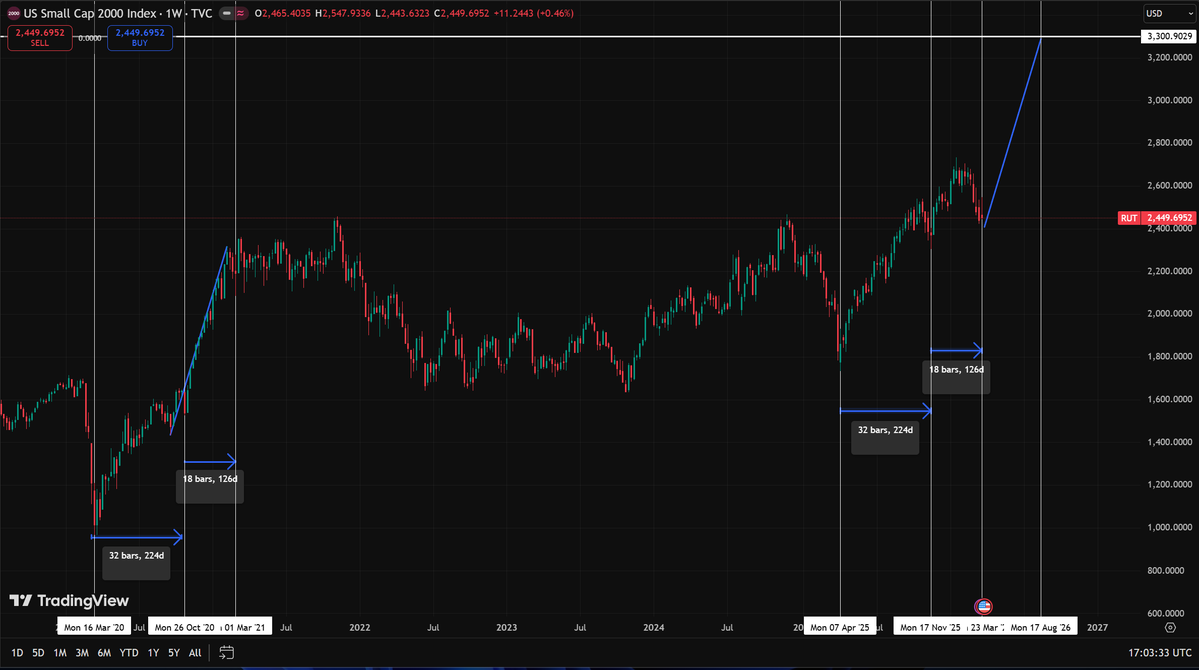Click the 2027 time axis label
The width and height of the screenshot is (1199, 670).
point(1097,627)
